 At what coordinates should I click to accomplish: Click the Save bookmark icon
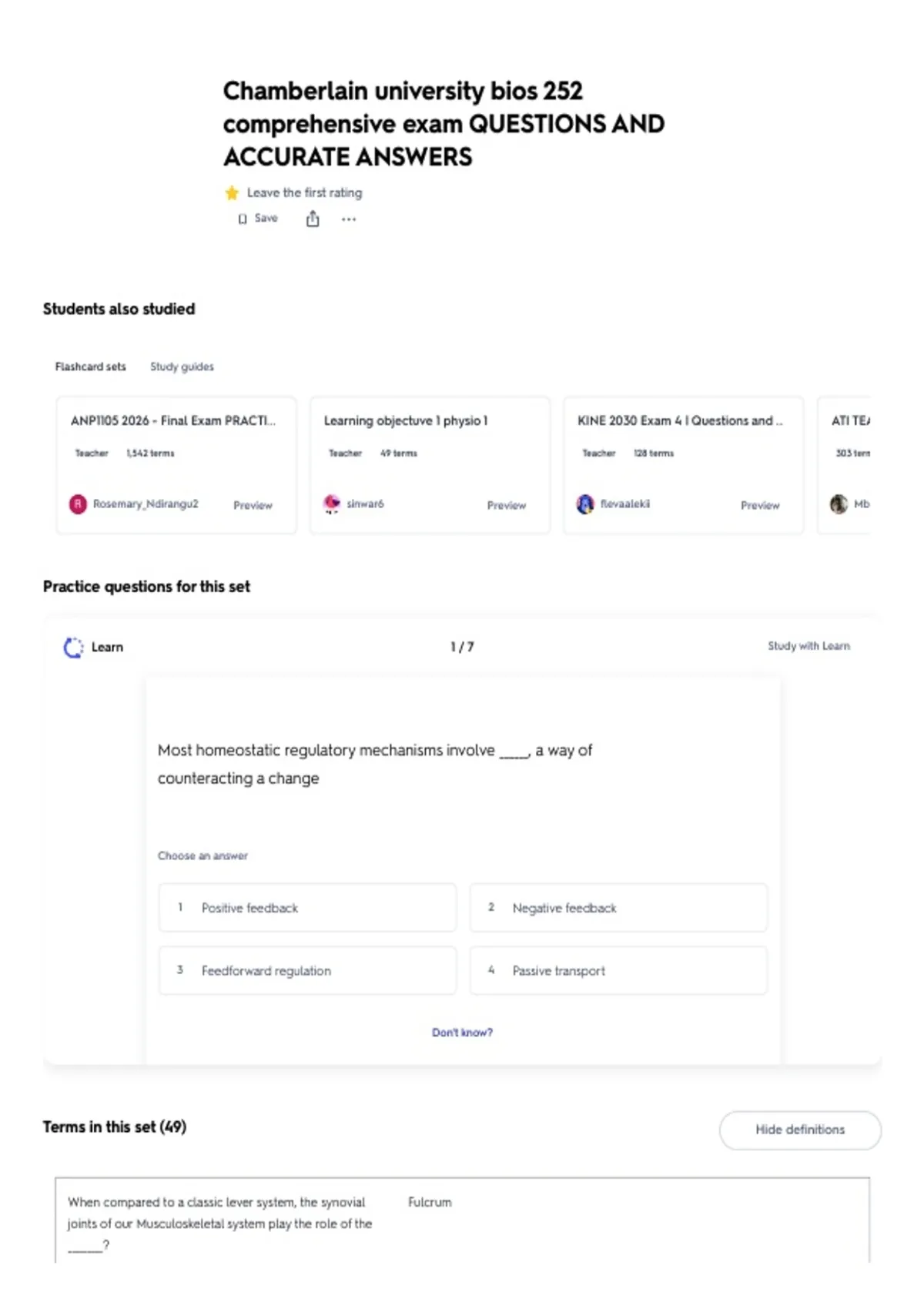click(x=243, y=219)
